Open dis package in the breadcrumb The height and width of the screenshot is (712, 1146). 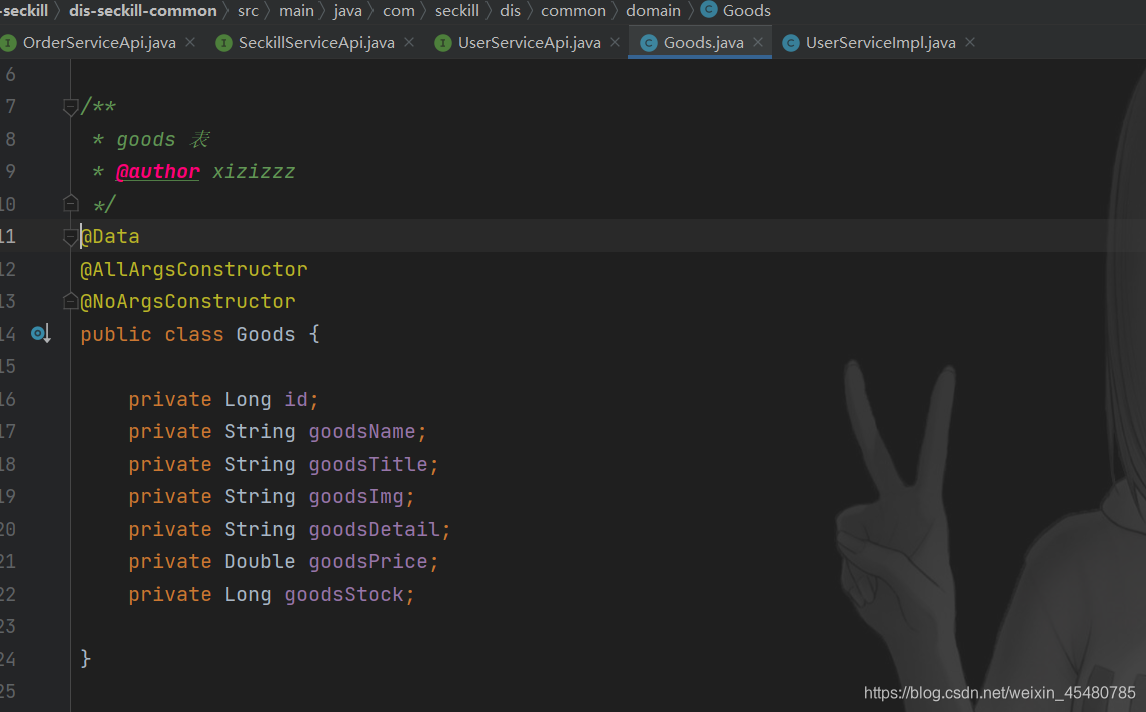coord(510,10)
